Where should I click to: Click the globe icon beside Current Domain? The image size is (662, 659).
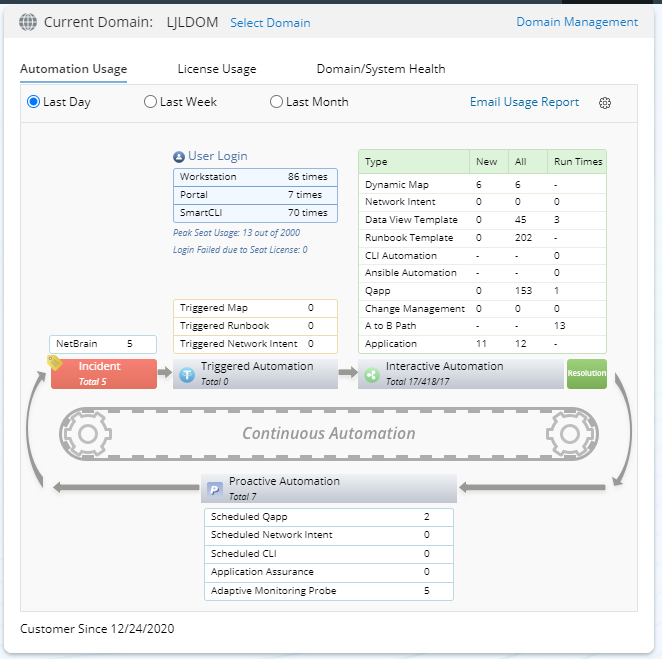[28, 22]
